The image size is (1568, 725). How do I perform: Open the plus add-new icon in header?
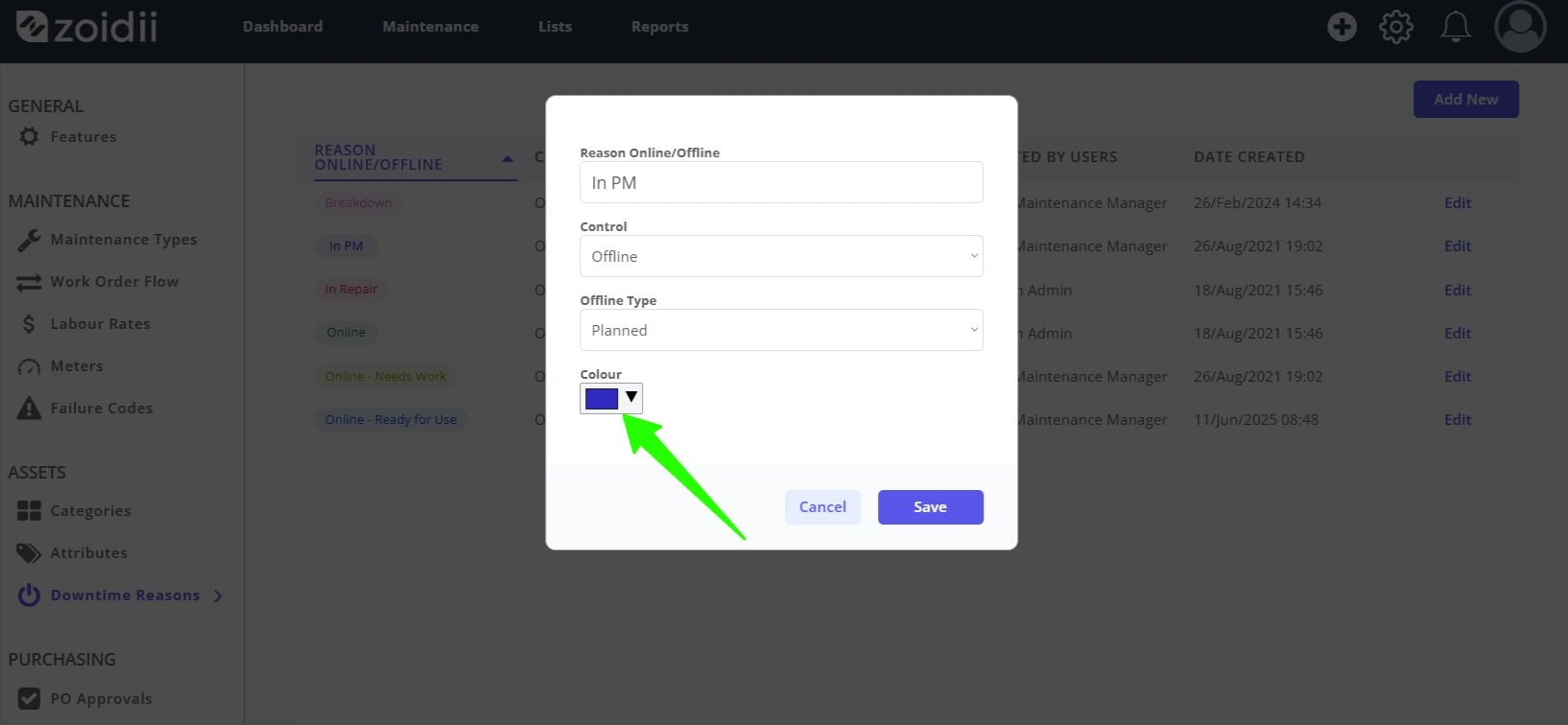(1342, 27)
